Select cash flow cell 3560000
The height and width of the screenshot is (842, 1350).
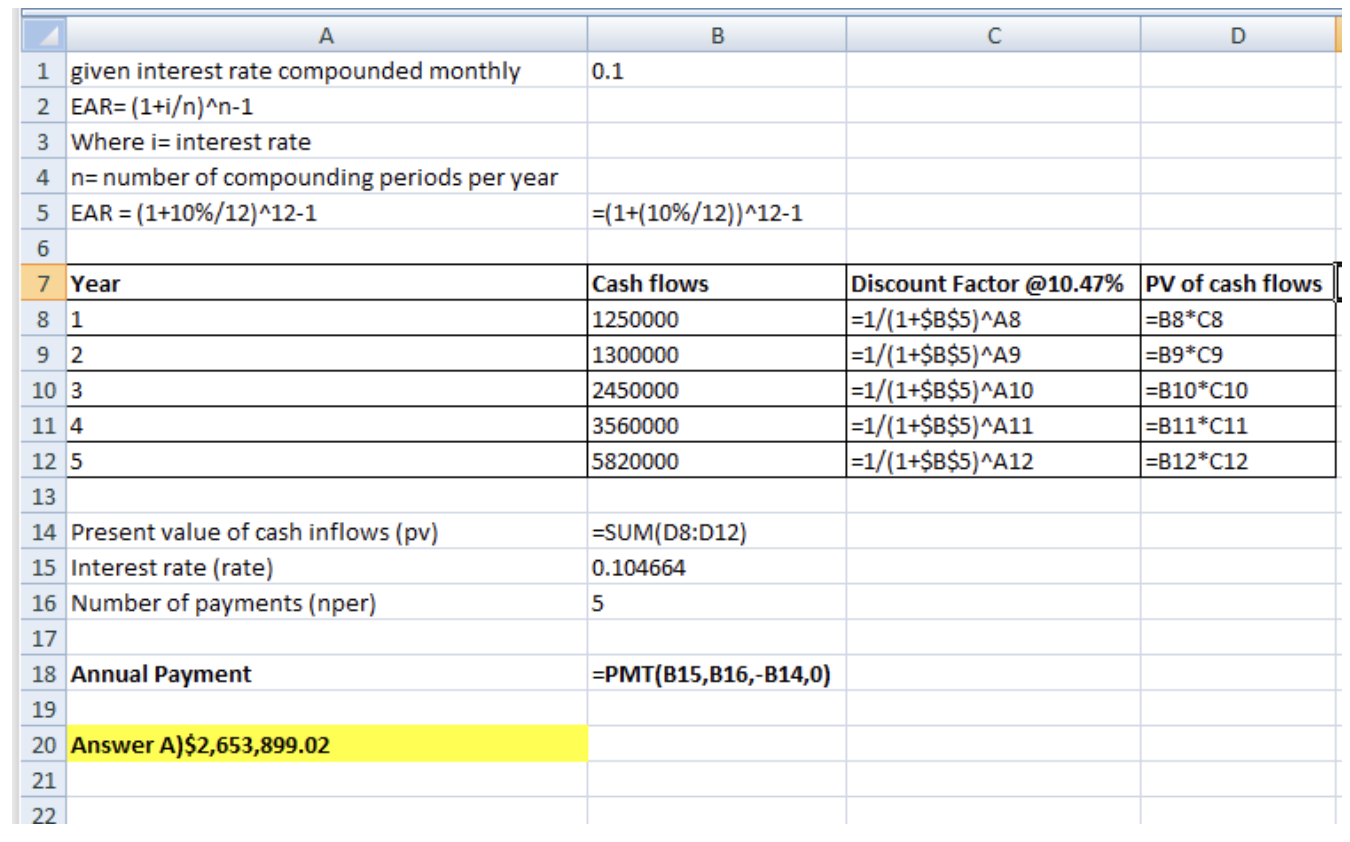[x=717, y=425]
